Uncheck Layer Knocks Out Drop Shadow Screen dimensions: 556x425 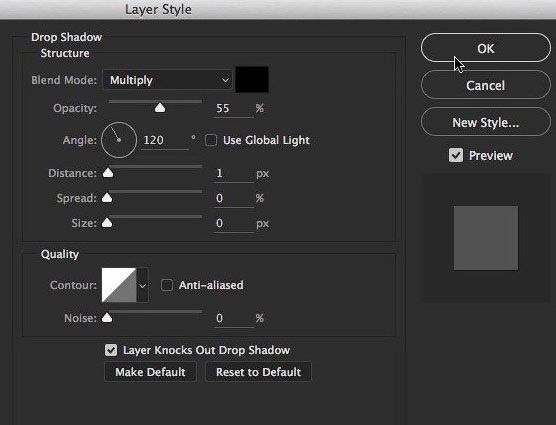(111, 350)
